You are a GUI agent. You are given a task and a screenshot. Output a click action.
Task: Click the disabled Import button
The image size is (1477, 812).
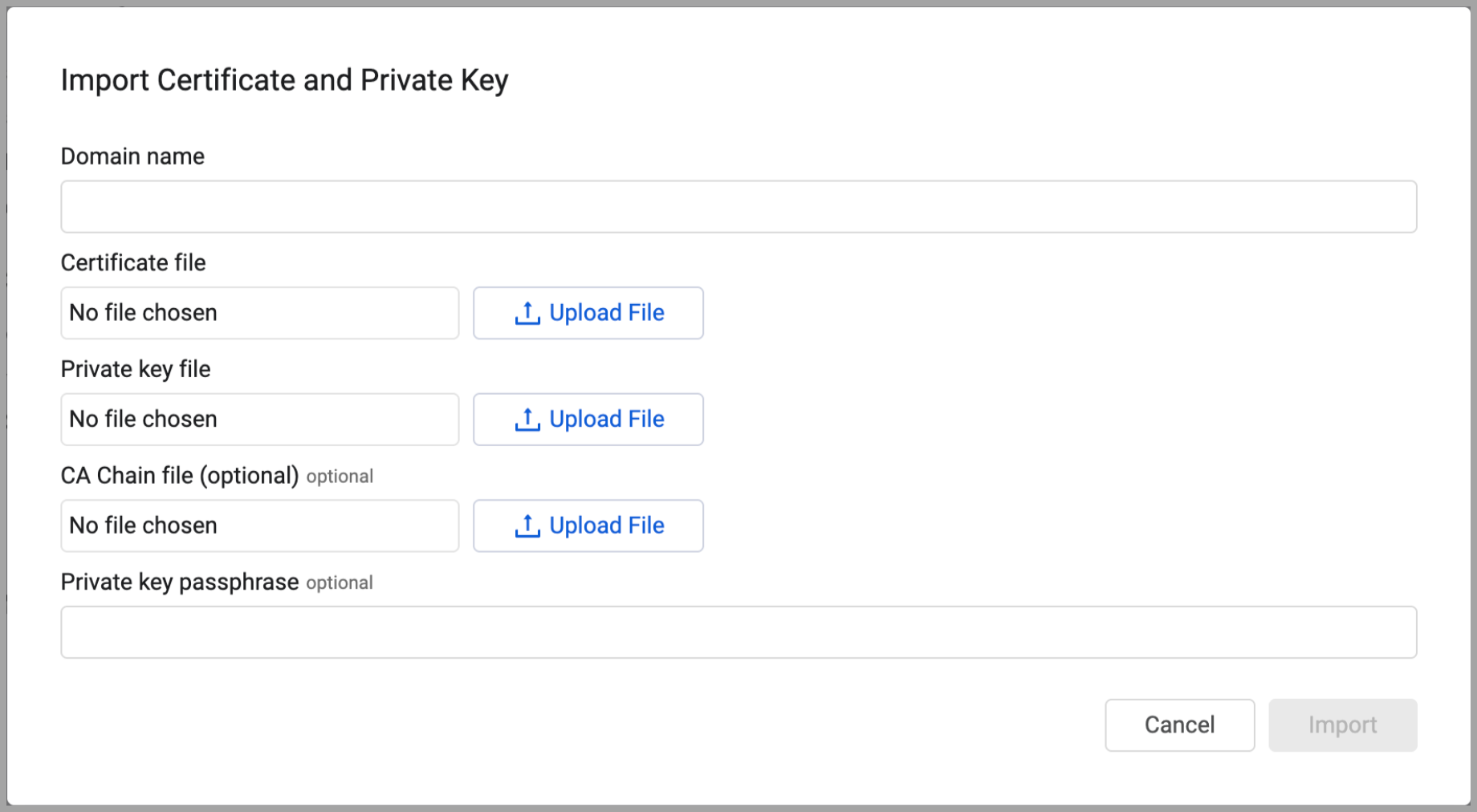1342,725
